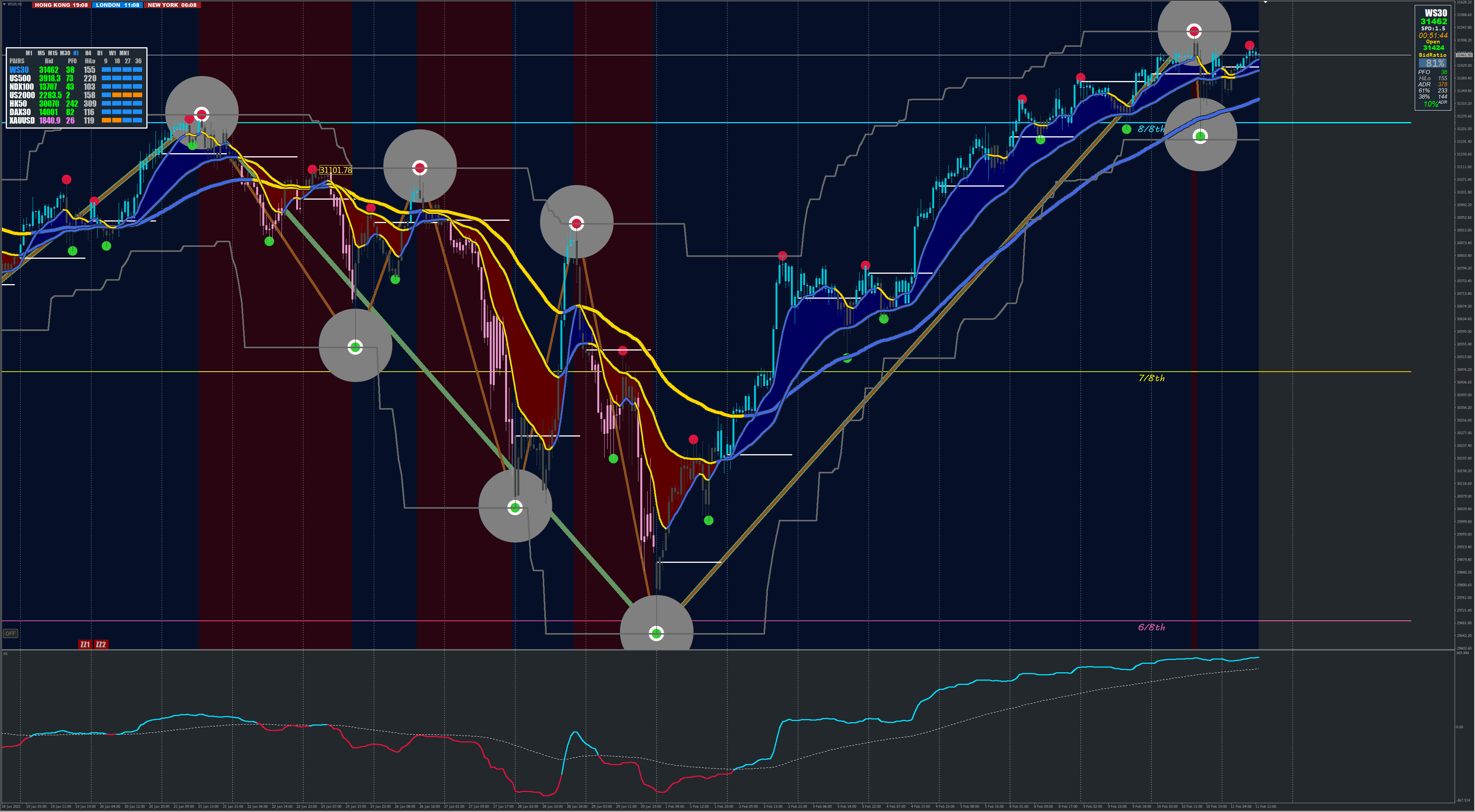Image resolution: width=1475 pixels, height=812 pixels.
Task: Toggle the ZZ2 zigzag button
Action: [101, 644]
